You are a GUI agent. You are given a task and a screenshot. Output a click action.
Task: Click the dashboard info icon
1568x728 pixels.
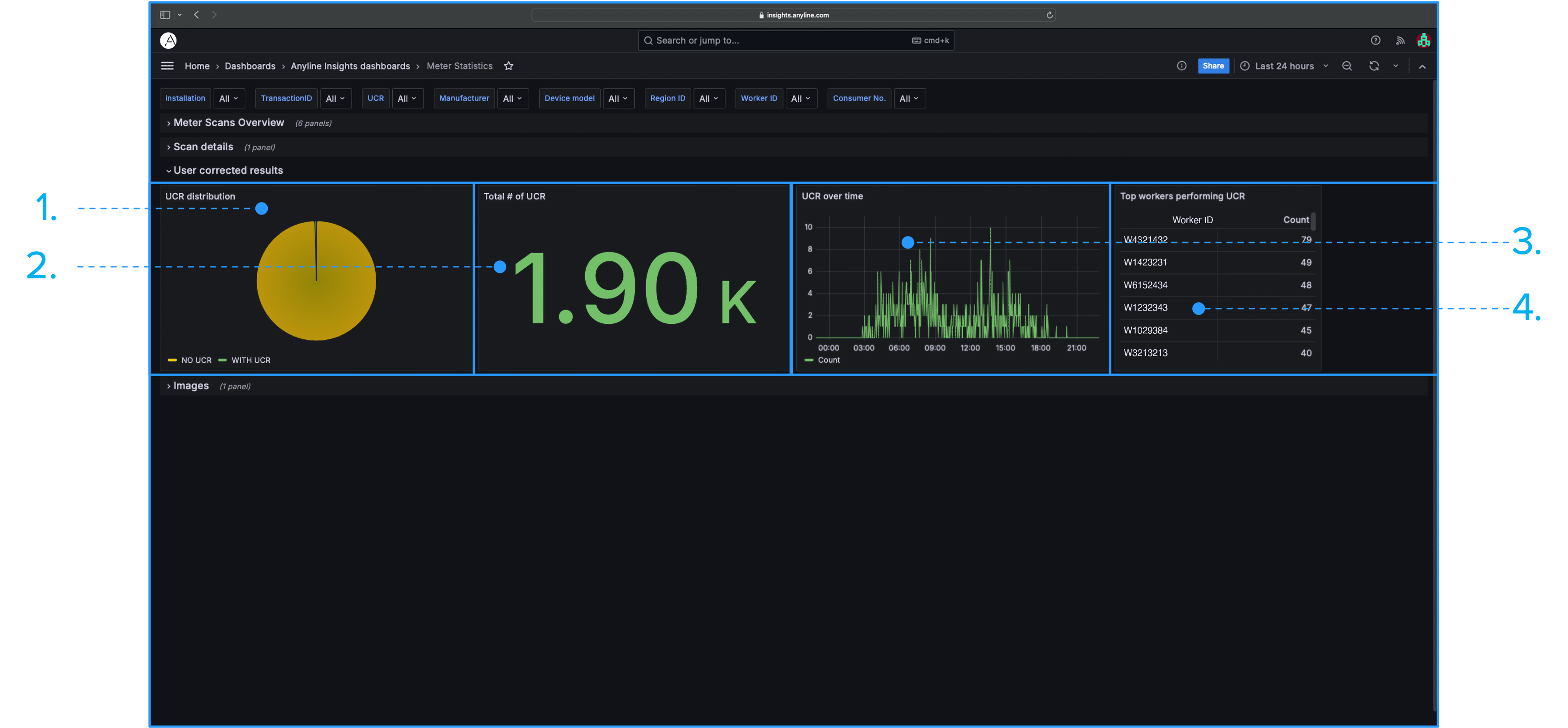(1181, 66)
